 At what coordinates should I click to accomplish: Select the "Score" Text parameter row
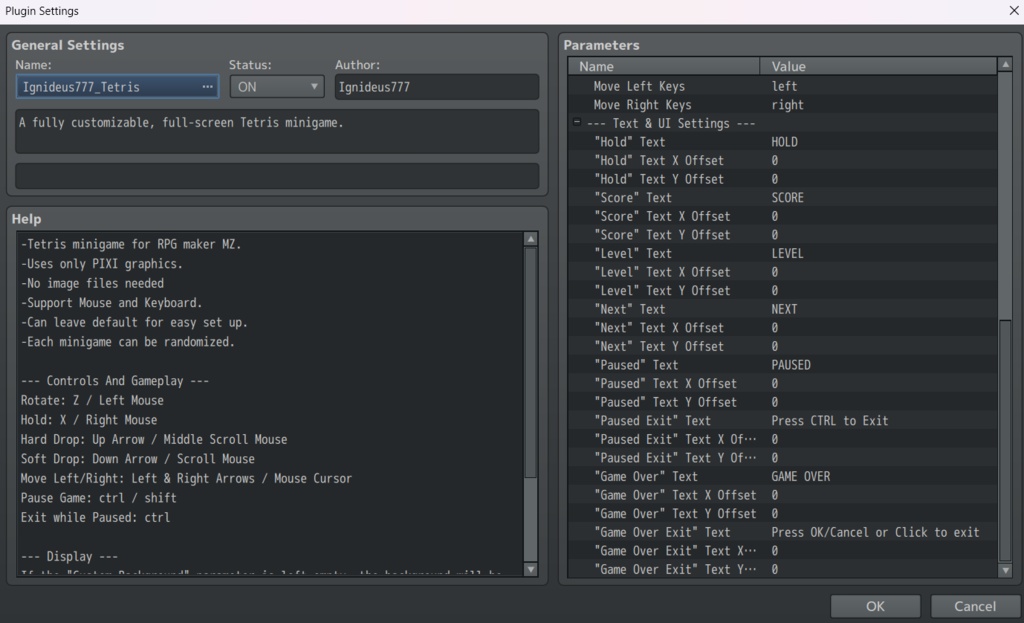click(x=782, y=197)
